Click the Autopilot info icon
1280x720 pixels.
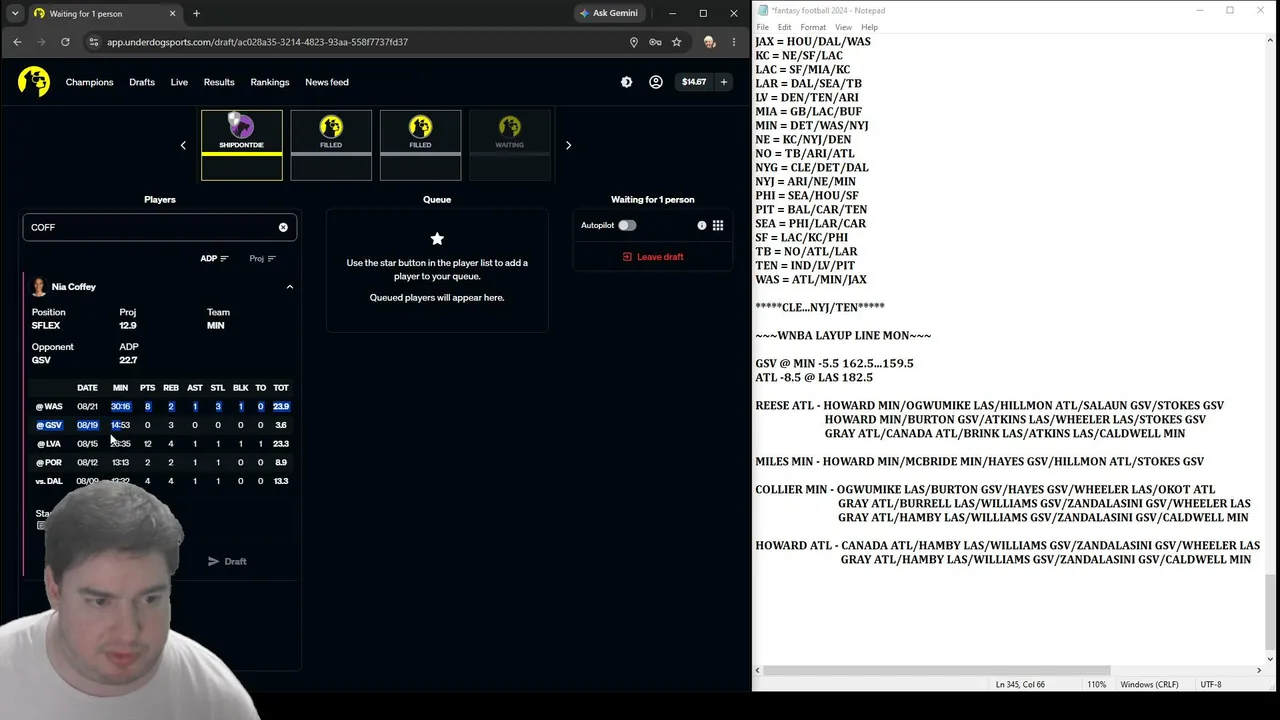tap(702, 225)
